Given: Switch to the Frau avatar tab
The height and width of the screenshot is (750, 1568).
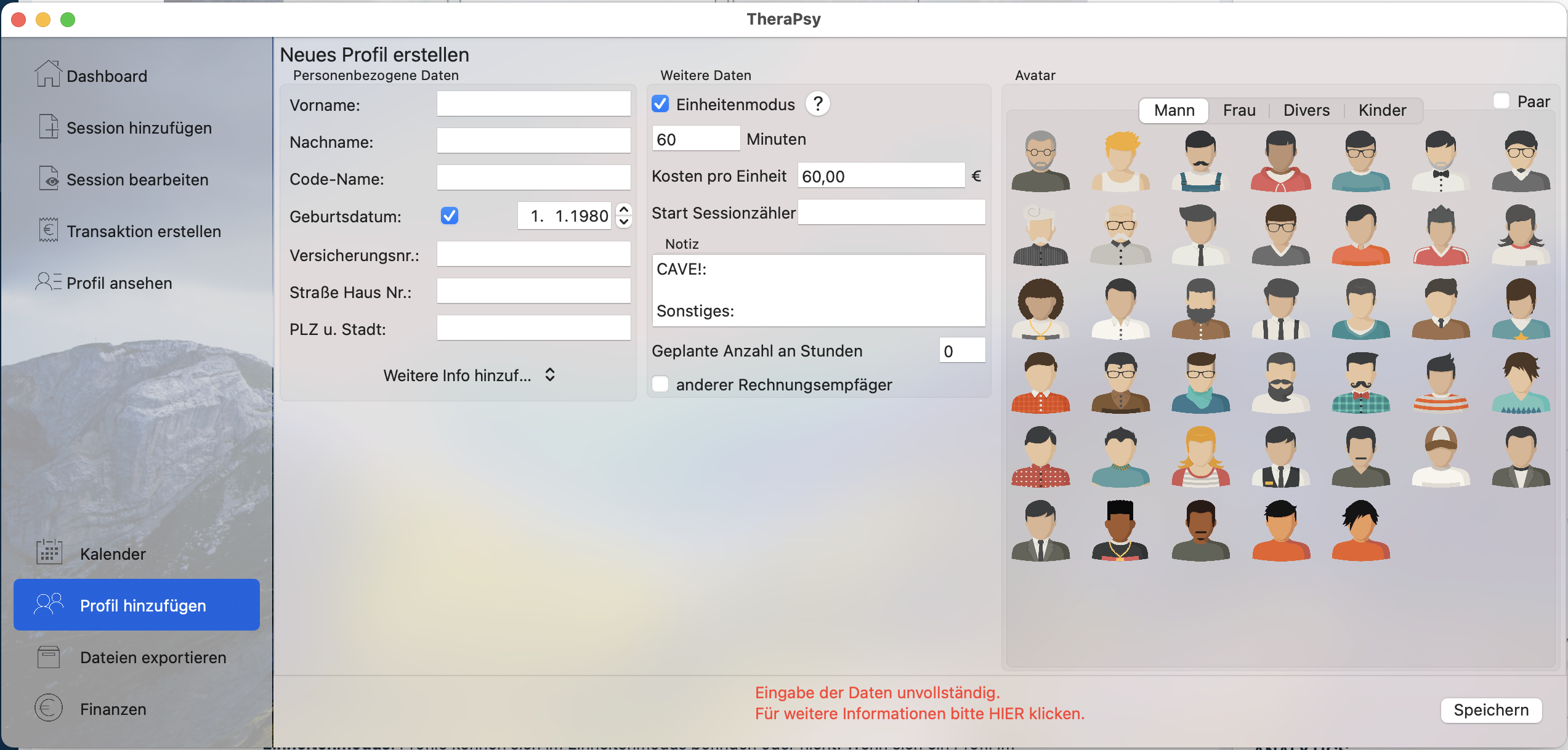Looking at the screenshot, I should click(x=1239, y=110).
